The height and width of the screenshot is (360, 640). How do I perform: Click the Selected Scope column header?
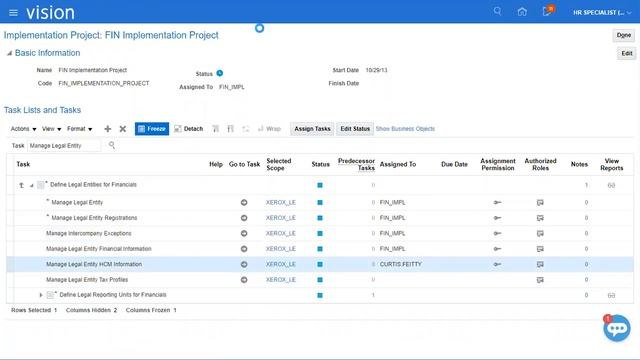pyautogui.click(x=279, y=164)
